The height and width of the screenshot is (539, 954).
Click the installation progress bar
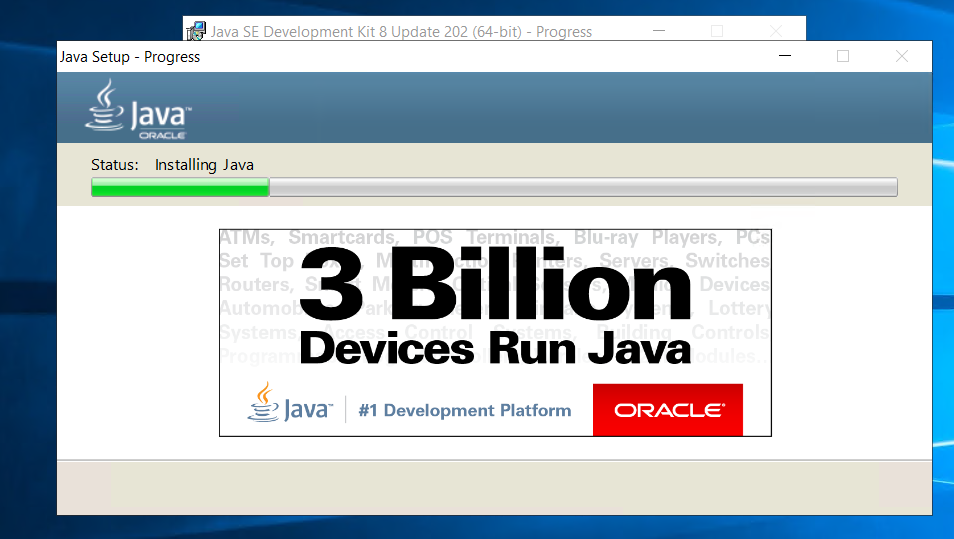(x=494, y=187)
